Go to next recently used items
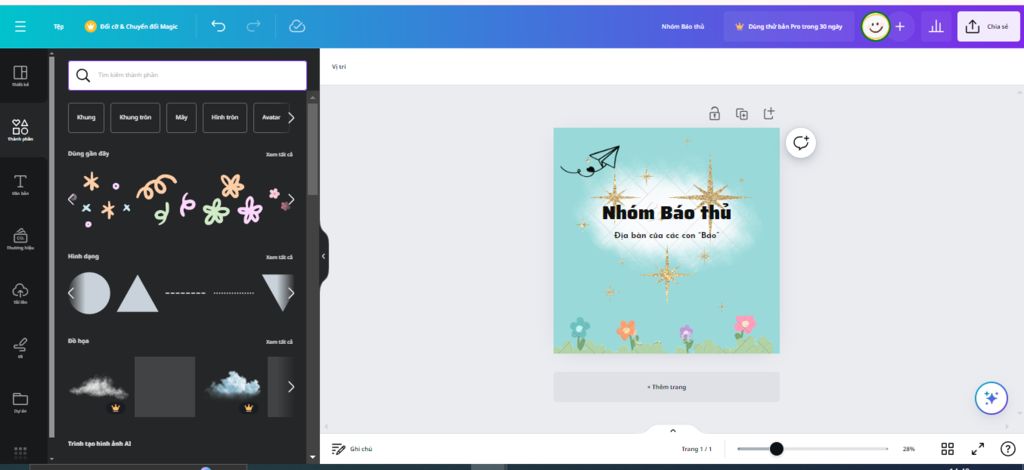 (291, 199)
